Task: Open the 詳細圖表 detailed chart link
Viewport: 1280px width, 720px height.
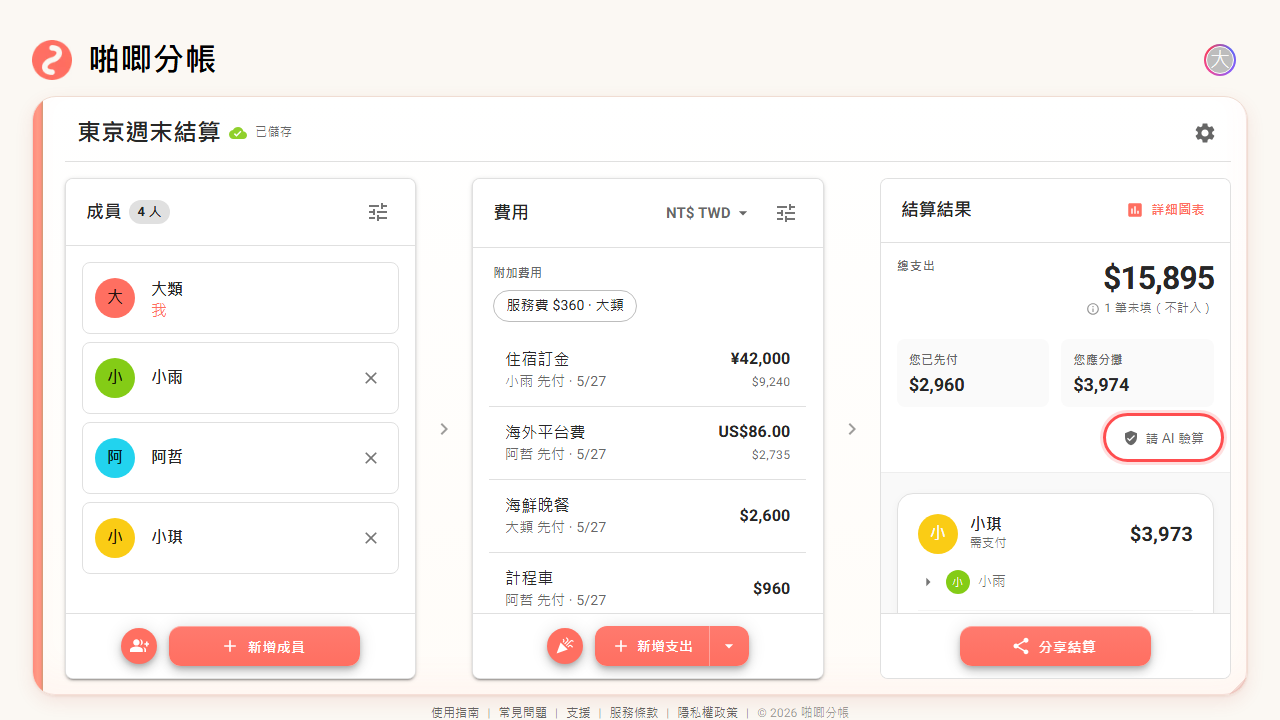Action: click(x=1166, y=210)
